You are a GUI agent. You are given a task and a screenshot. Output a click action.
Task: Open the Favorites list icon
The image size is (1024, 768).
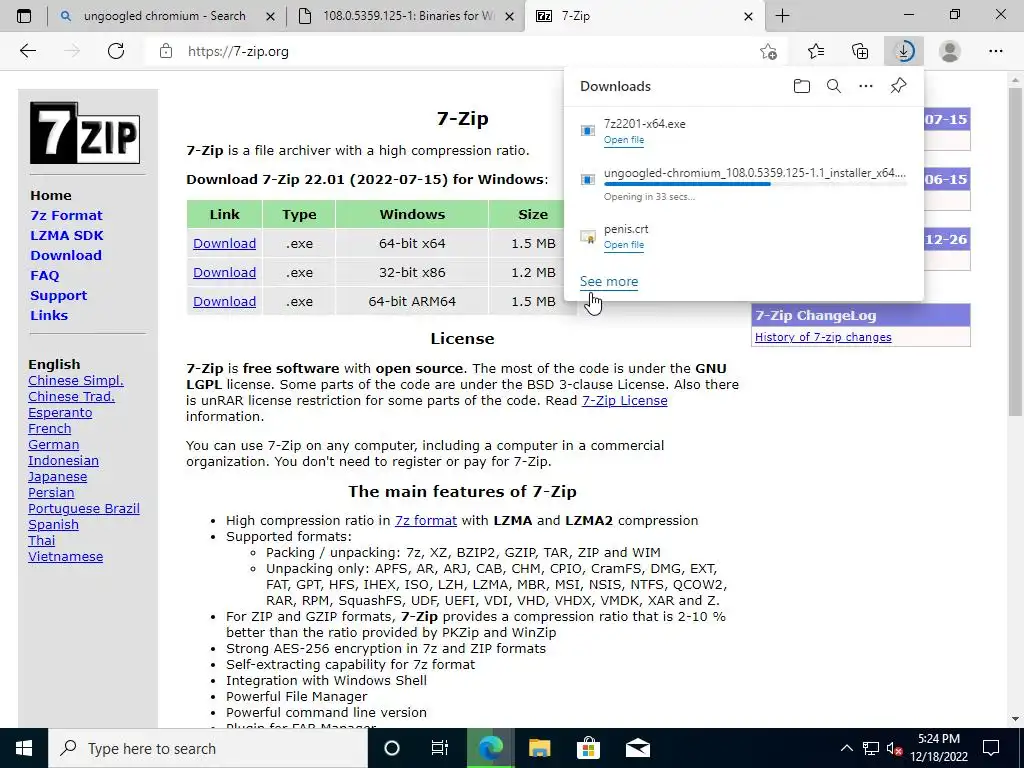[816, 51]
